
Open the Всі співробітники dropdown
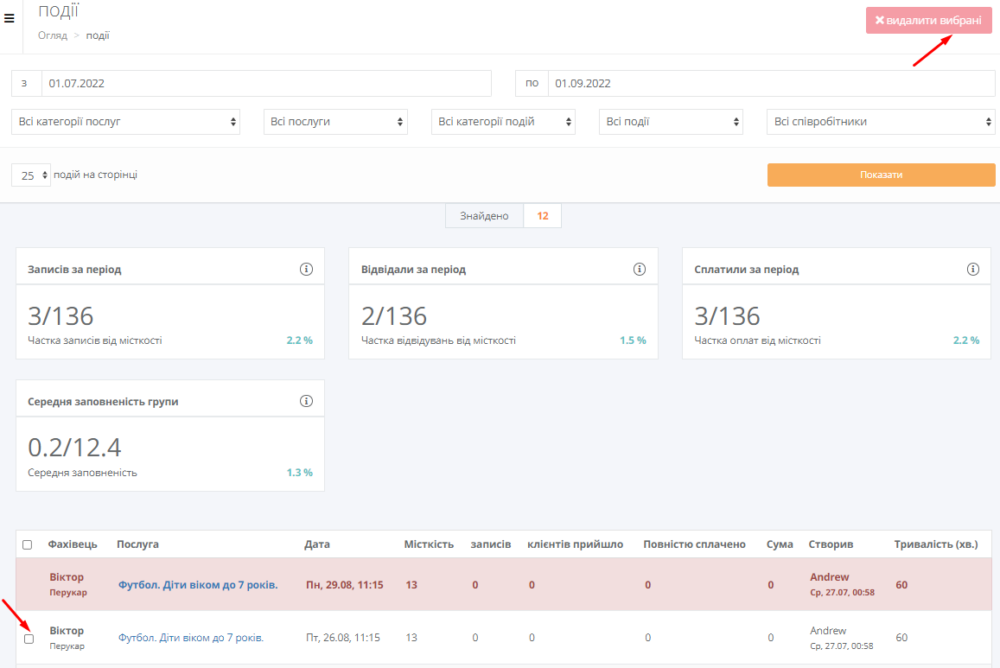[x=880, y=122]
